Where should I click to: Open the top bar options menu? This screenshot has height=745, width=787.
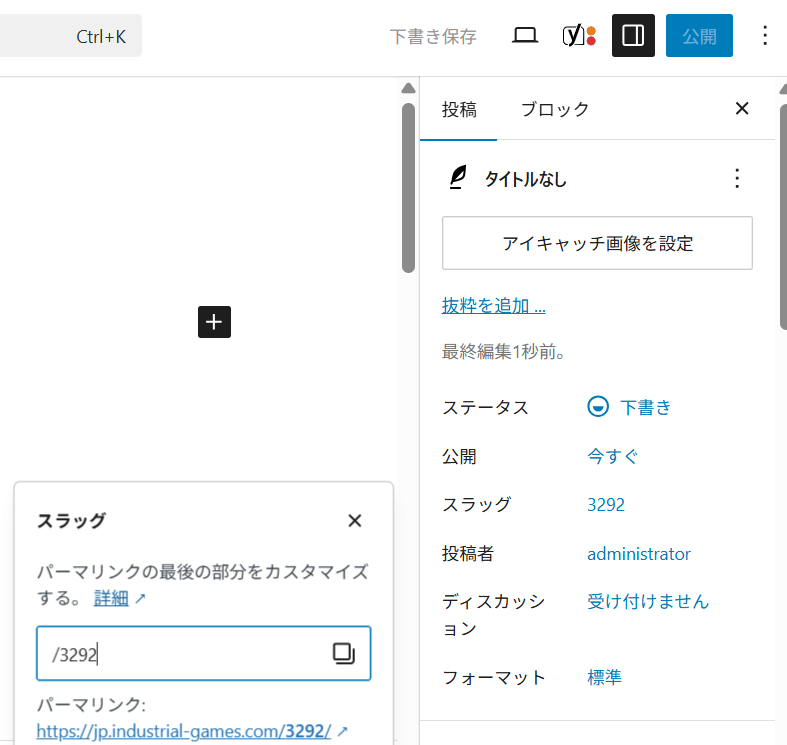tap(765, 36)
